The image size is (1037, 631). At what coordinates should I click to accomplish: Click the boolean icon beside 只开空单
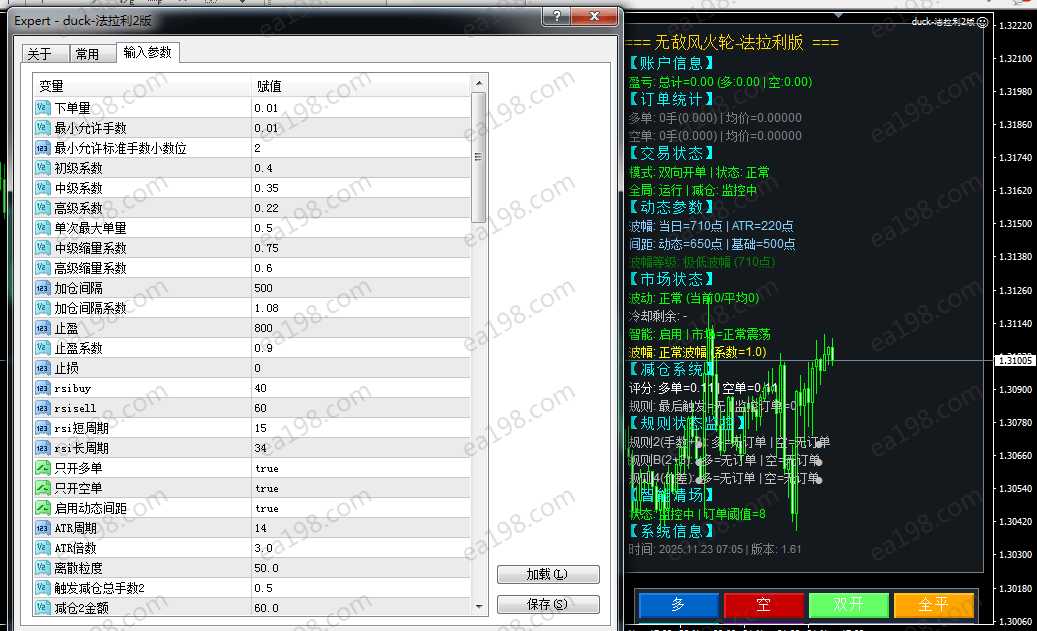pyautogui.click(x=43, y=488)
